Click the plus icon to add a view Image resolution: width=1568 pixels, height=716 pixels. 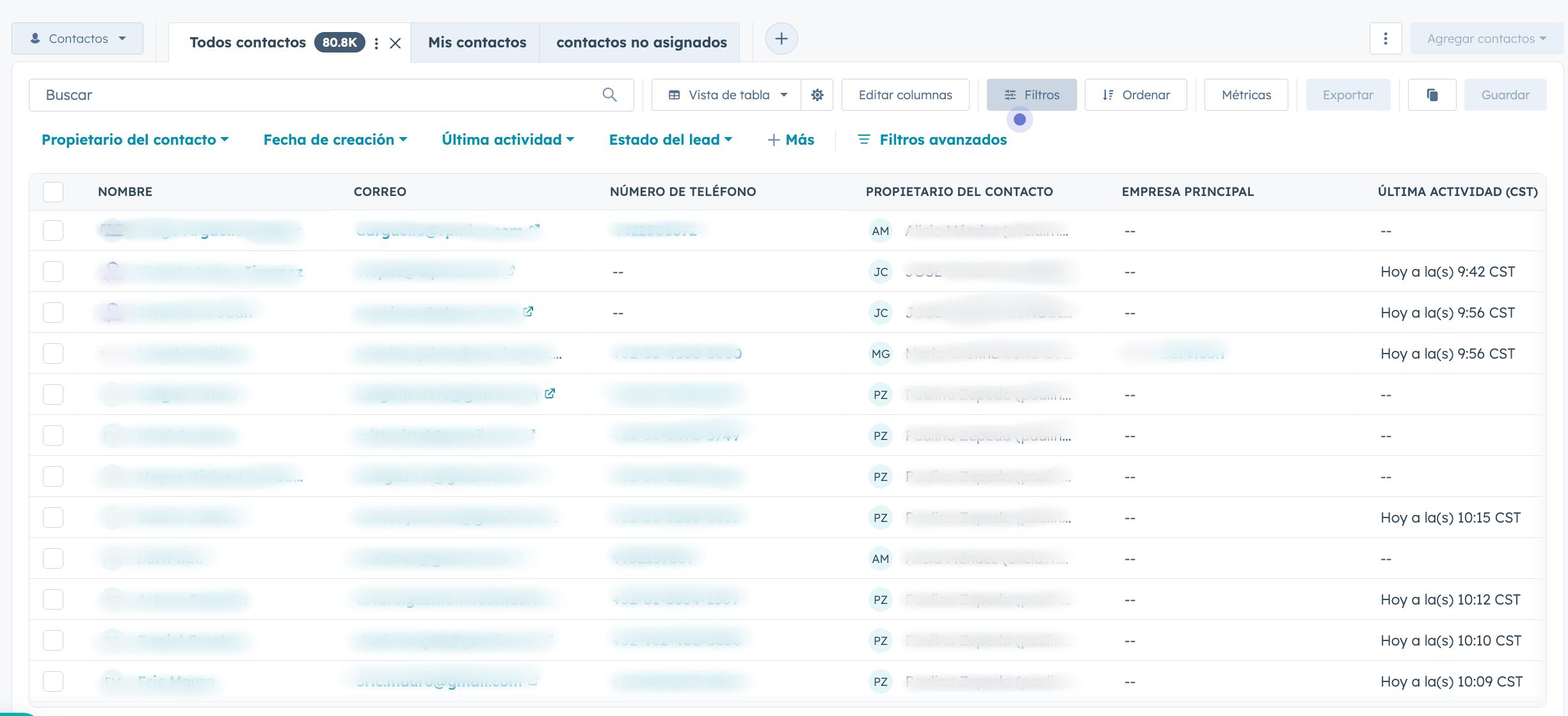(781, 38)
